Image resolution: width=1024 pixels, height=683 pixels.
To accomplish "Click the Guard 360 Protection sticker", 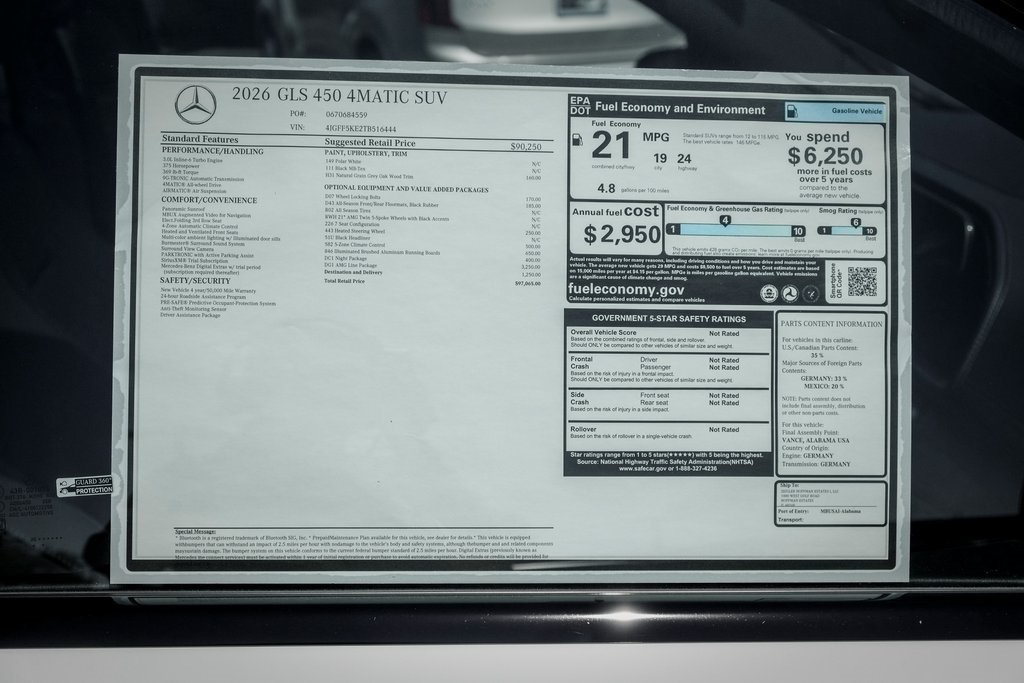I will 84,486.
